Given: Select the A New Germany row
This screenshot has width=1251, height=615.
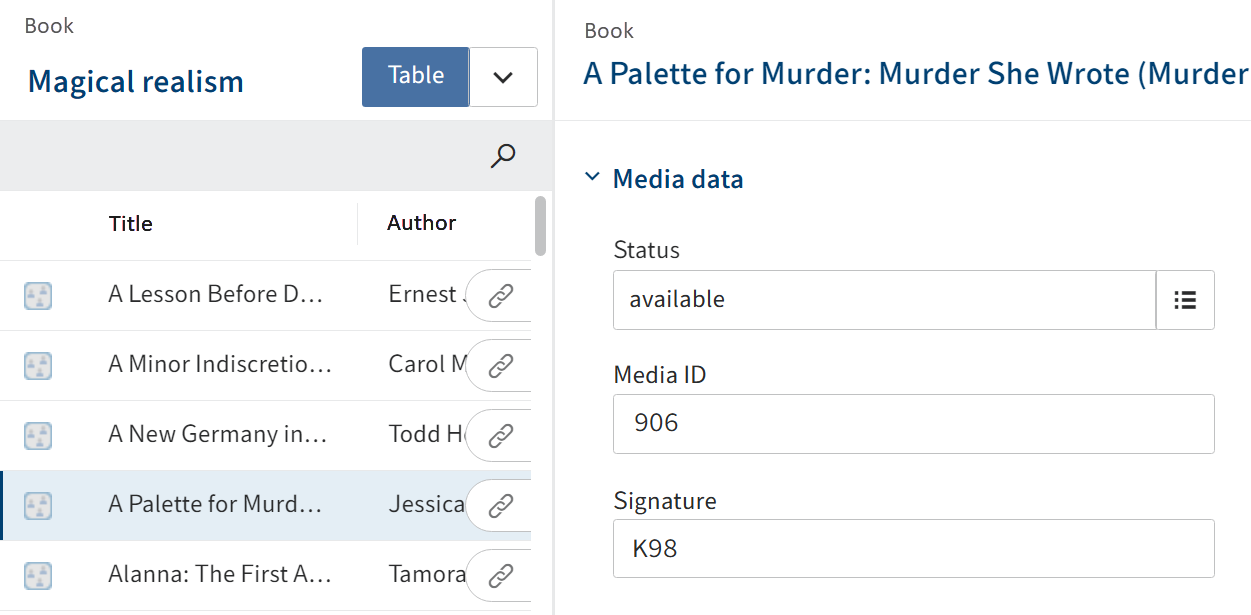Looking at the screenshot, I should pyautogui.click(x=218, y=435).
